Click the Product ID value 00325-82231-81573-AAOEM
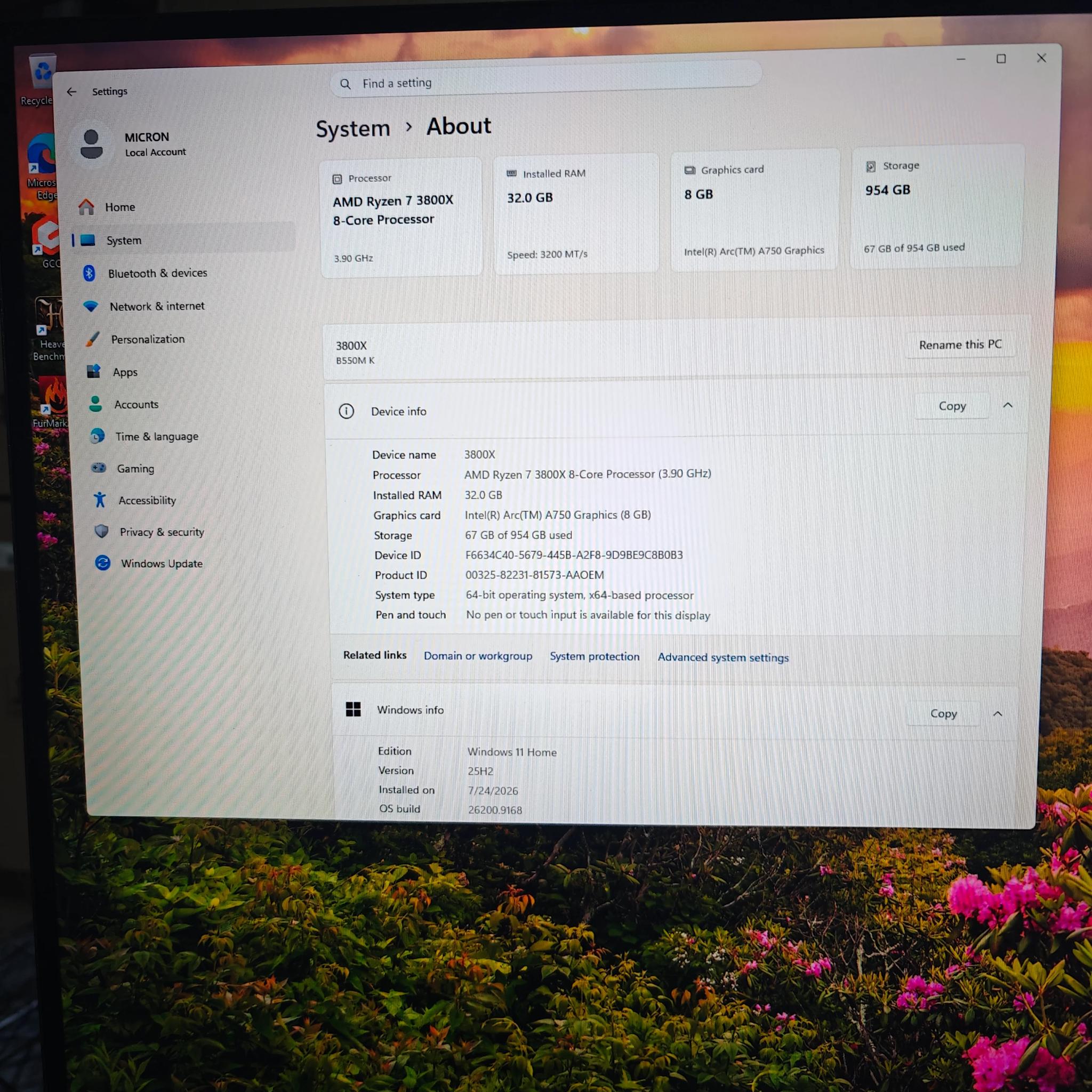 pos(535,575)
